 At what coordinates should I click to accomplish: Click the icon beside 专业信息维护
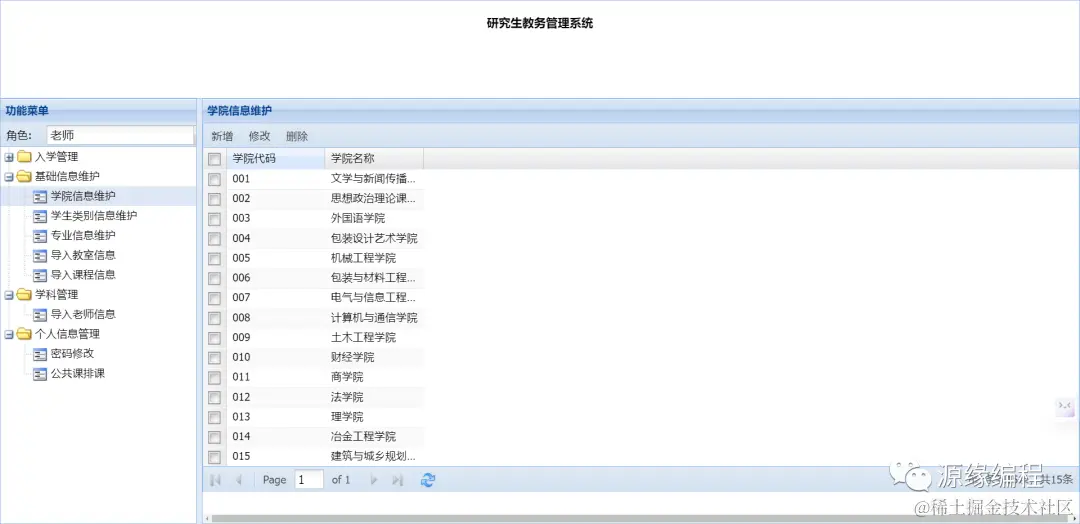(x=40, y=235)
